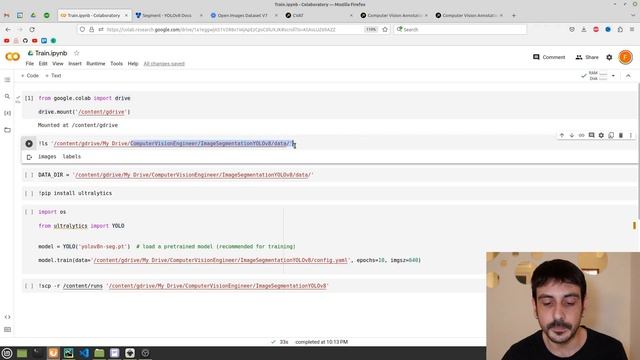Open more cell actions menu
Screen dimensions: 640x360
(x=631, y=135)
